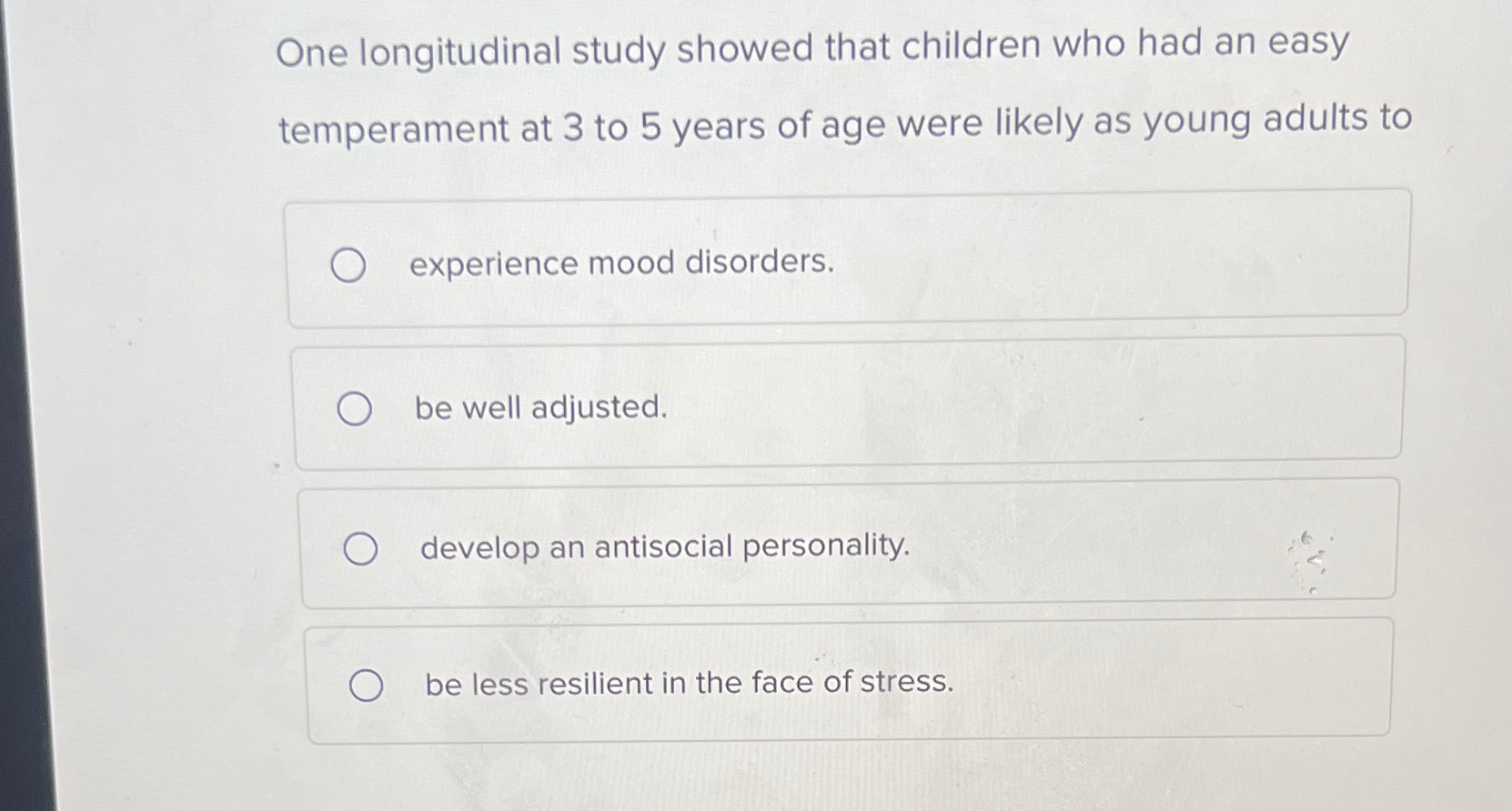The height and width of the screenshot is (811, 1512).
Task: Click the answer text 'develop an antisocial personality.'
Action: pyautogui.click(x=664, y=547)
